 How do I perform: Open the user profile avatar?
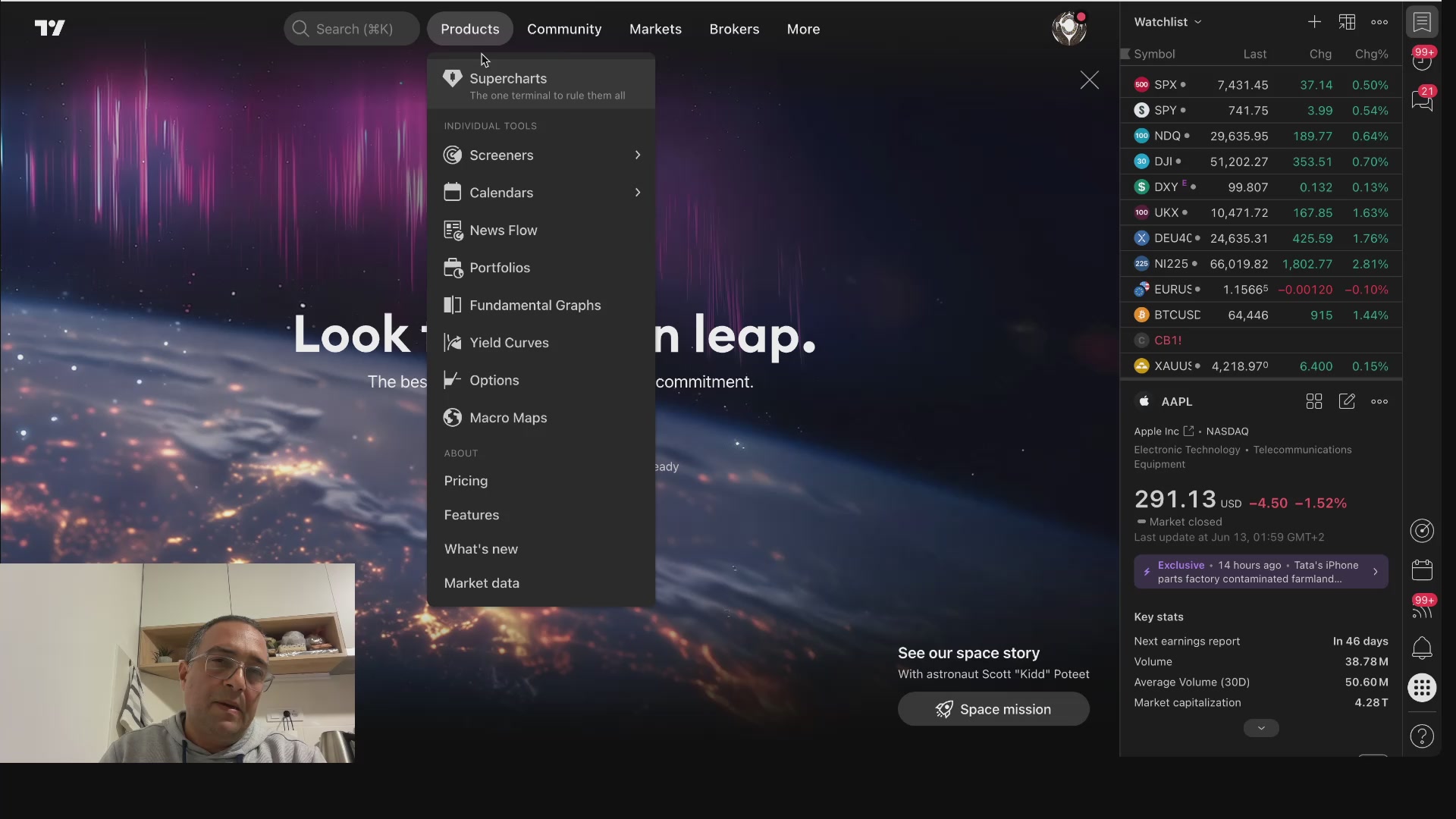[x=1069, y=29]
